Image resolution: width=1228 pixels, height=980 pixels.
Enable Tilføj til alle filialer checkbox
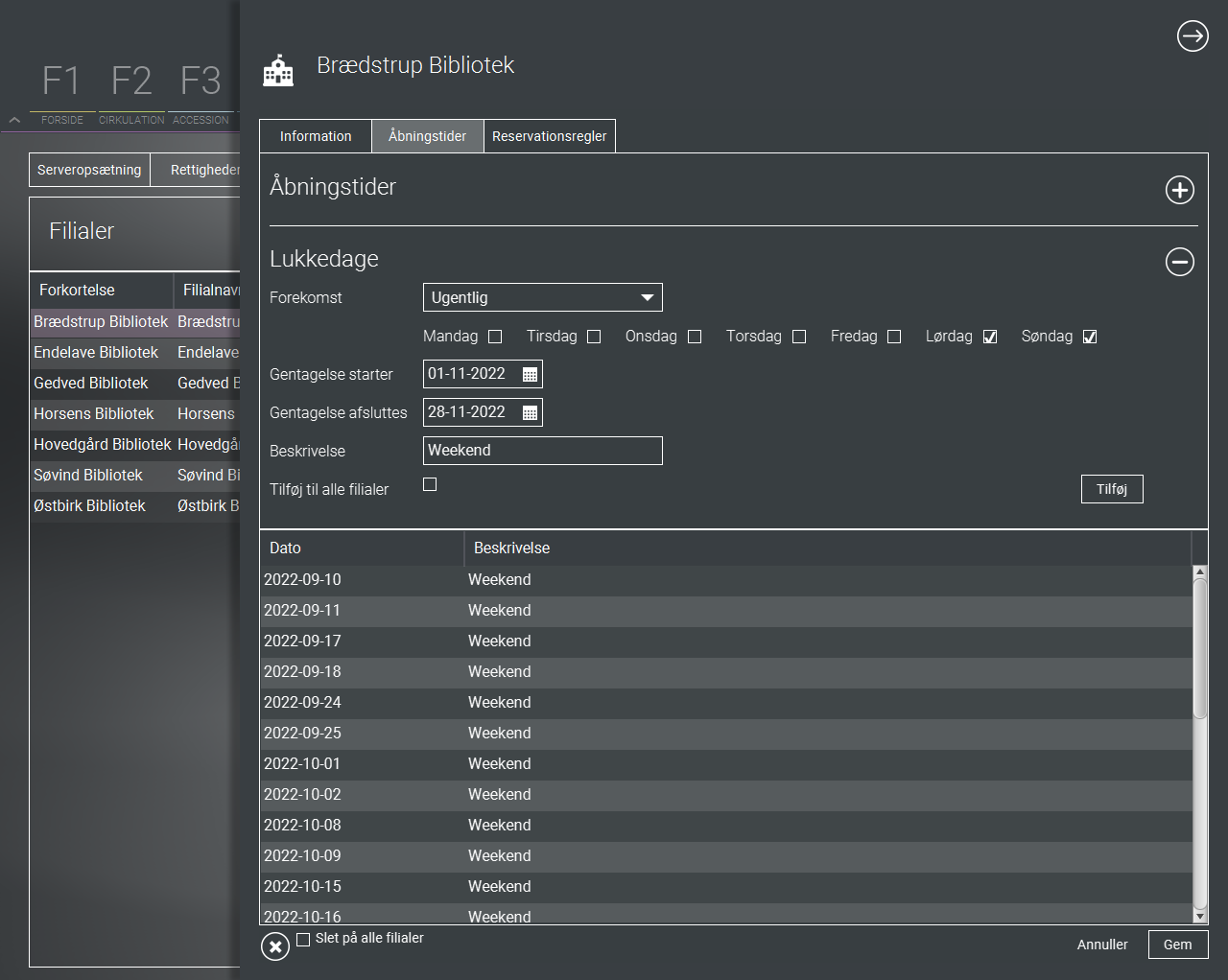(430, 484)
